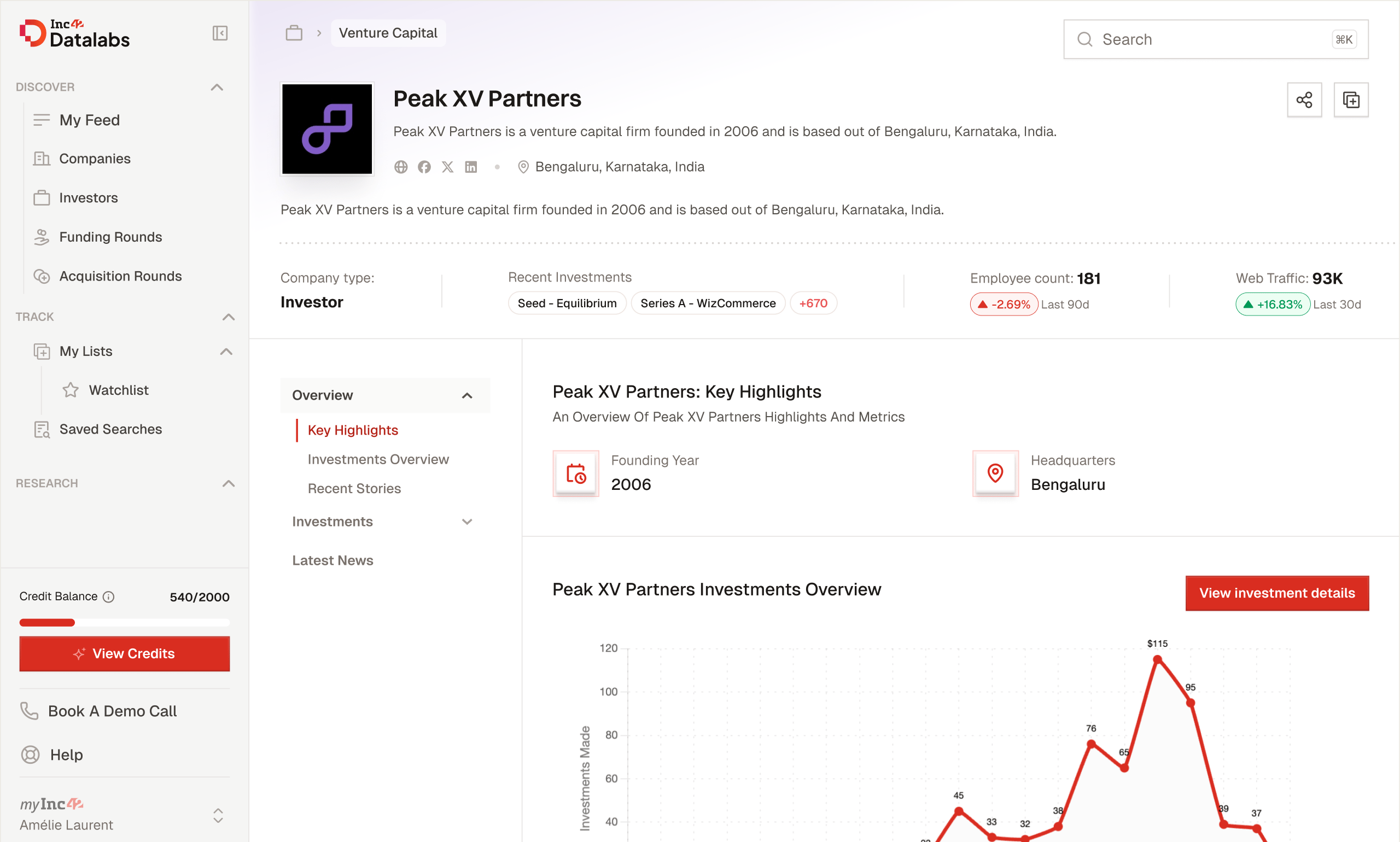1400x842 pixels.
Task: Collapse the Discover section
Action: coord(217,87)
